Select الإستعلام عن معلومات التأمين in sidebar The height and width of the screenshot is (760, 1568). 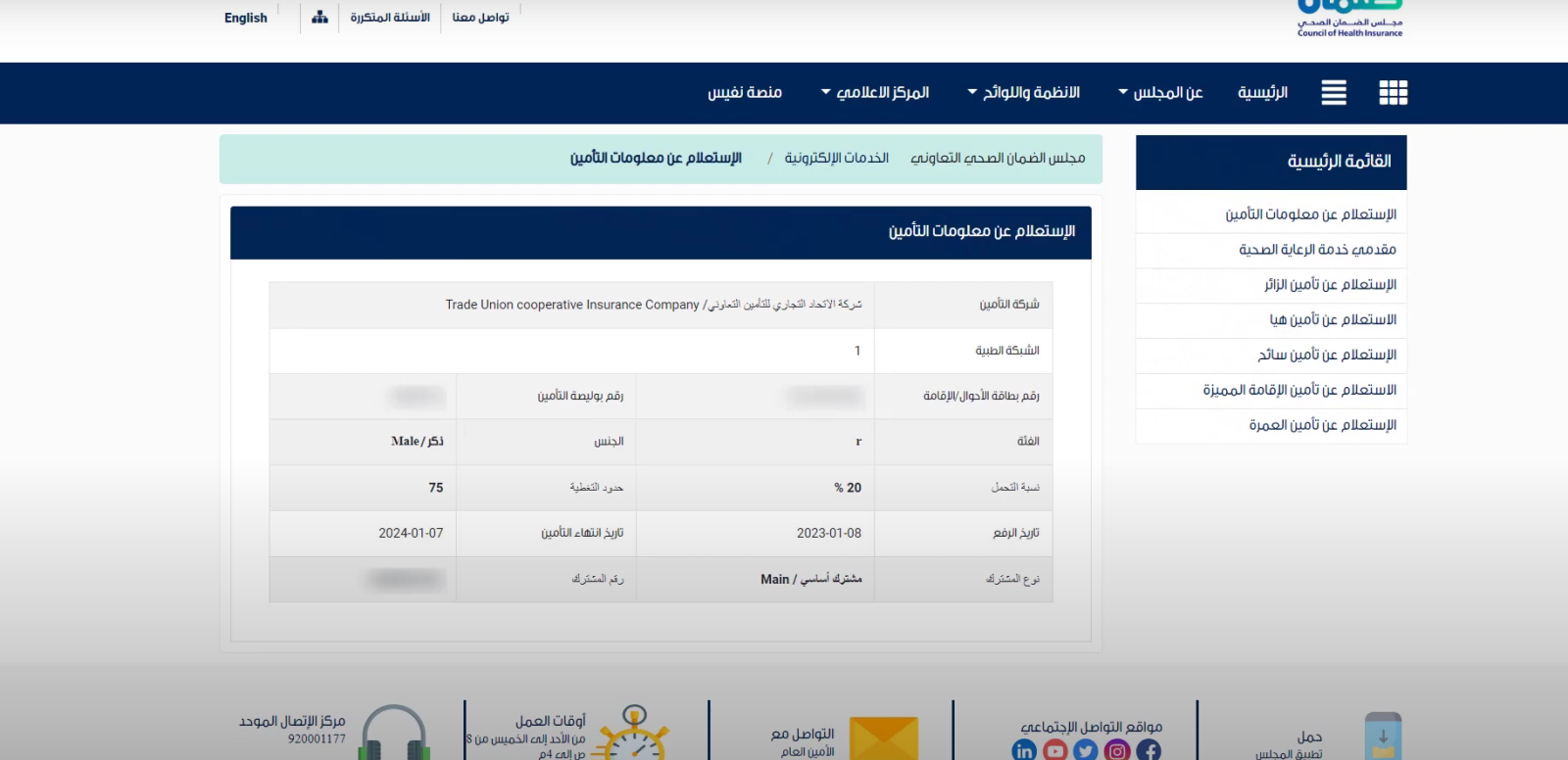coord(1271,214)
